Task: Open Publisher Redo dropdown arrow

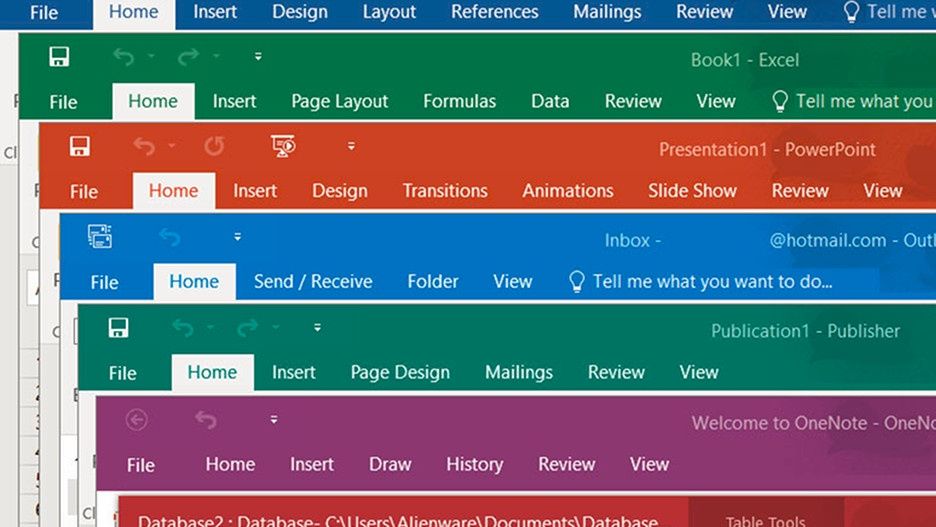Action: 275,327
